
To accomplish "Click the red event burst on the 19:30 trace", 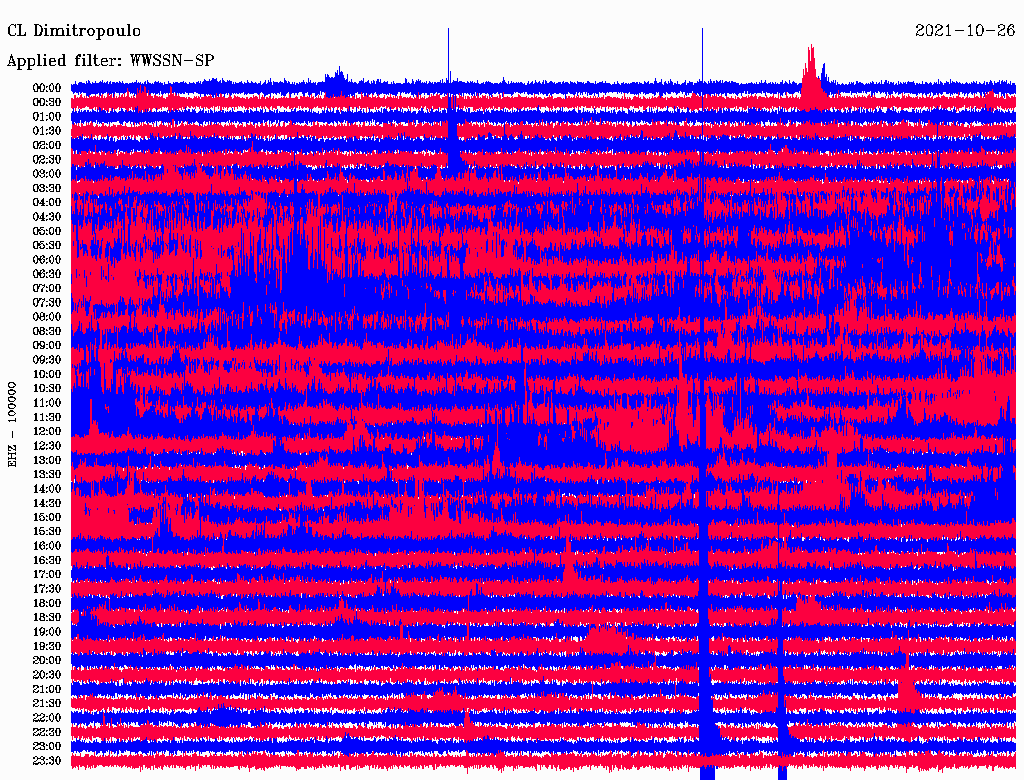I will tap(605, 637).
